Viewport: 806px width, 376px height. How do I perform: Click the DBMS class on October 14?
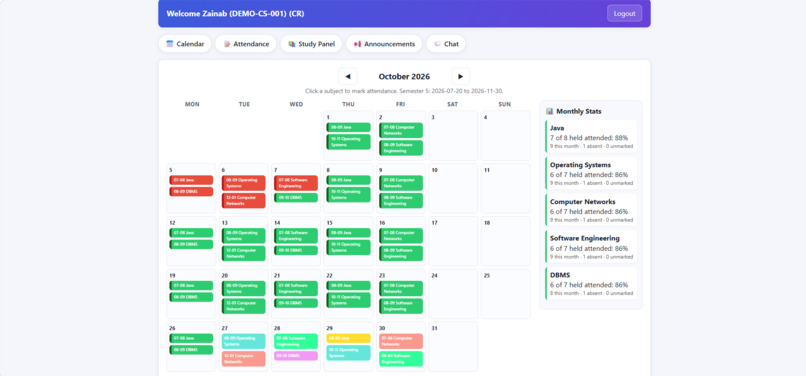click(x=296, y=250)
